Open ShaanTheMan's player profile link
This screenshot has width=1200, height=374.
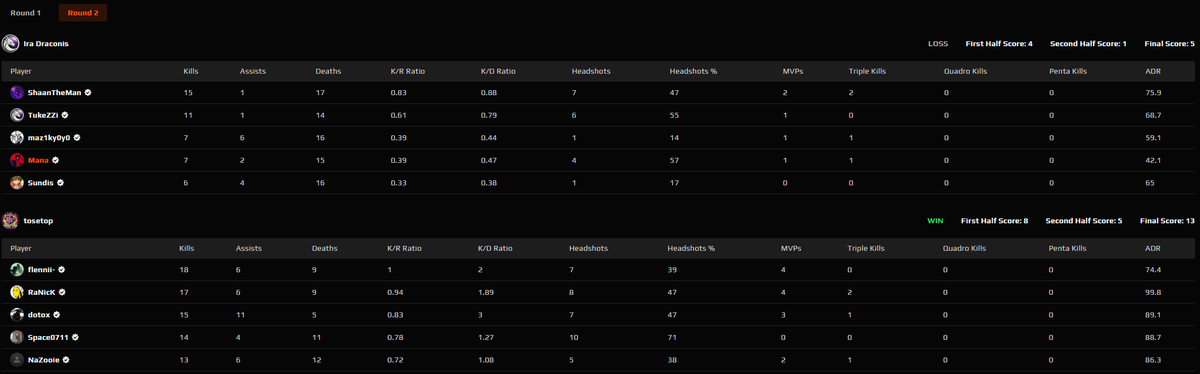55,92
